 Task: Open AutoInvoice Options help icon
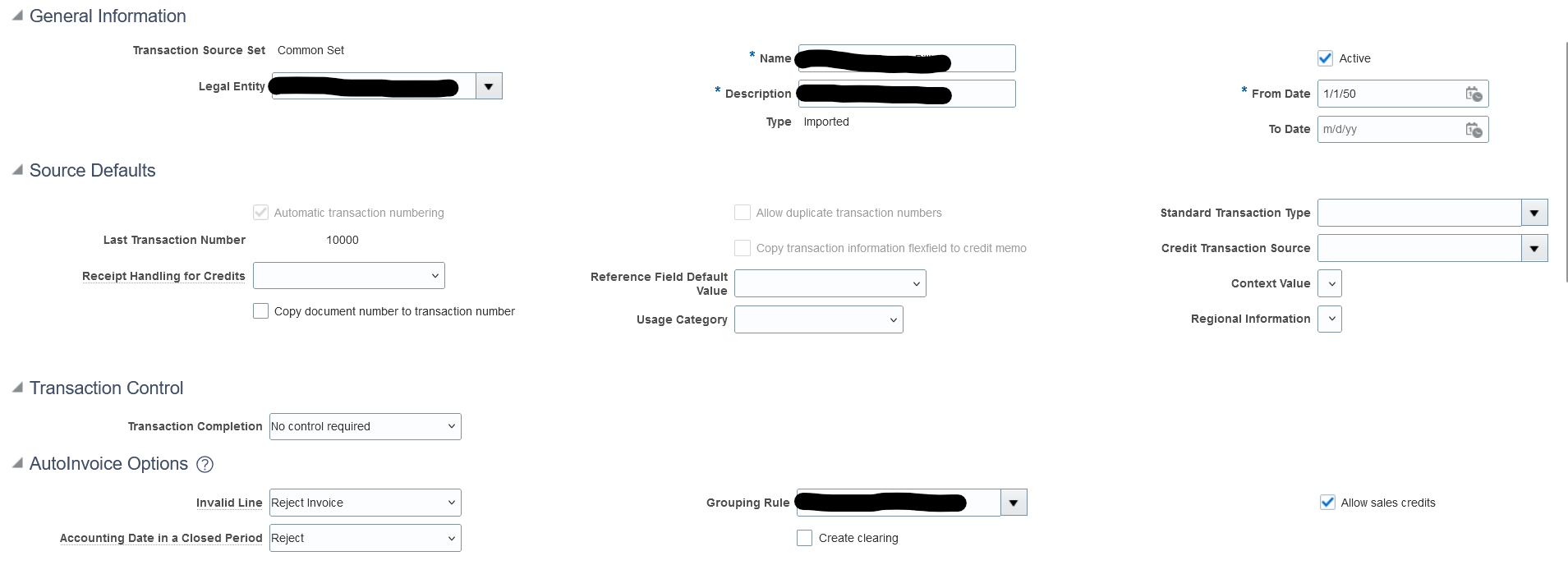(205, 465)
